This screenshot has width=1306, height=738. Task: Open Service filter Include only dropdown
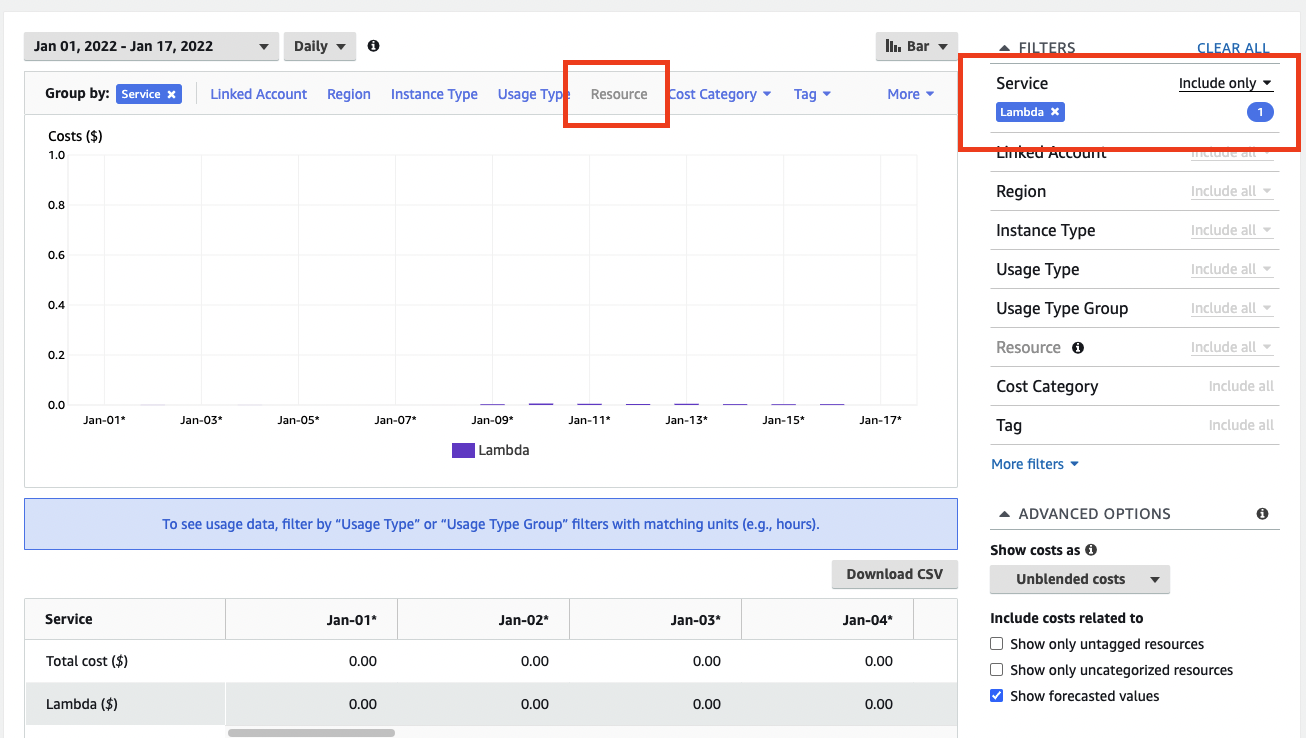[x=1226, y=83]
